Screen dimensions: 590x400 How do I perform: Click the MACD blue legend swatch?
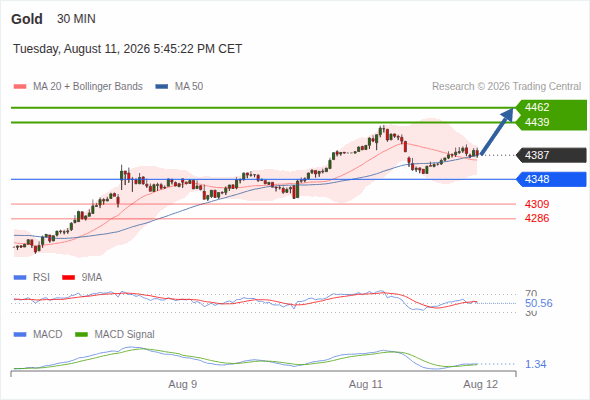(x=20, y=335)
